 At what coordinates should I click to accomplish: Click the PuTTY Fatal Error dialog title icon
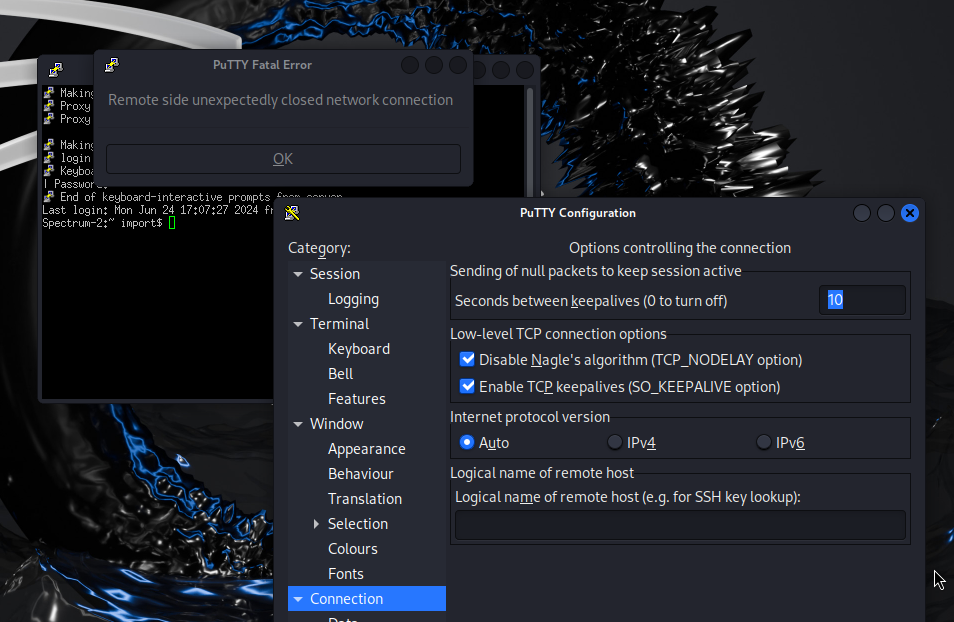pos(112,65)
